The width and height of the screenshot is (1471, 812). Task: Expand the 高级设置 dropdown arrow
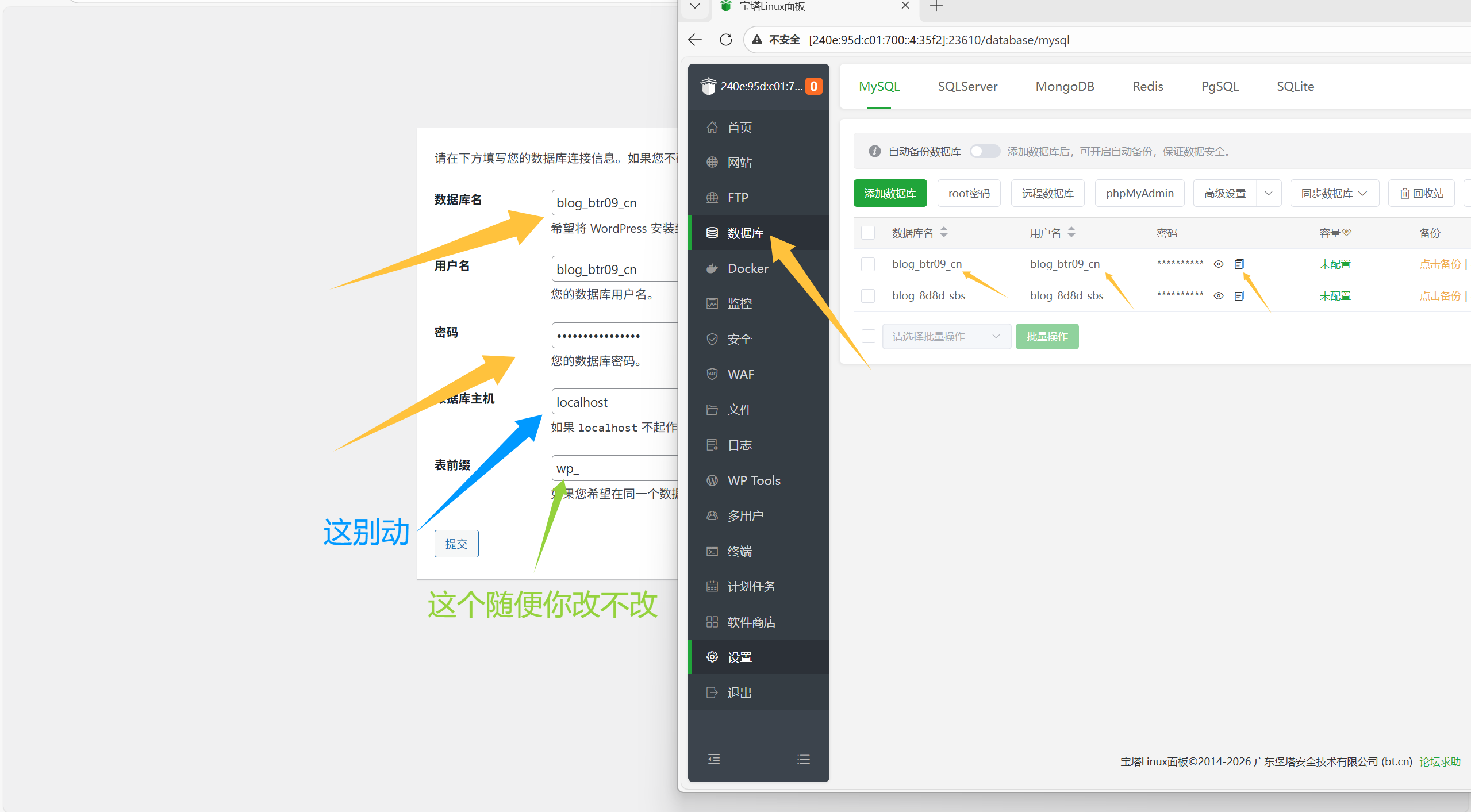point(1269,193)
